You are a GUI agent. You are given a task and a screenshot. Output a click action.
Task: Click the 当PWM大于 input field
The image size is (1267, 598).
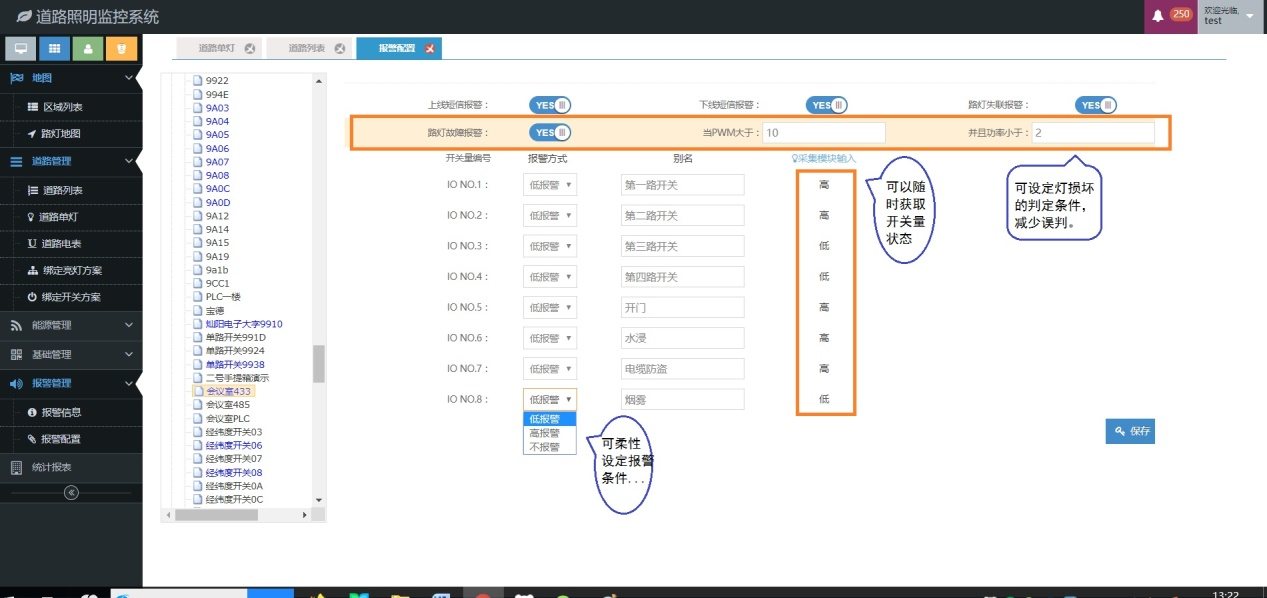click(x=824, y=133)
